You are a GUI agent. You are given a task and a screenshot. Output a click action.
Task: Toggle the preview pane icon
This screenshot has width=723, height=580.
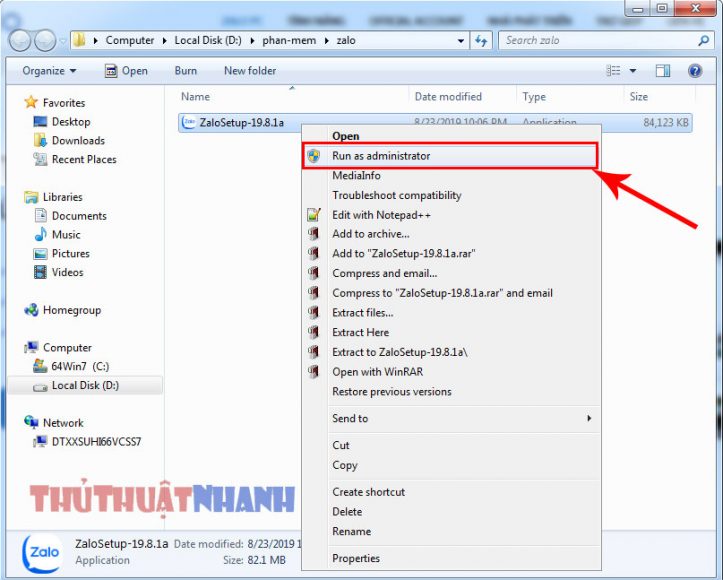[663, 71]
